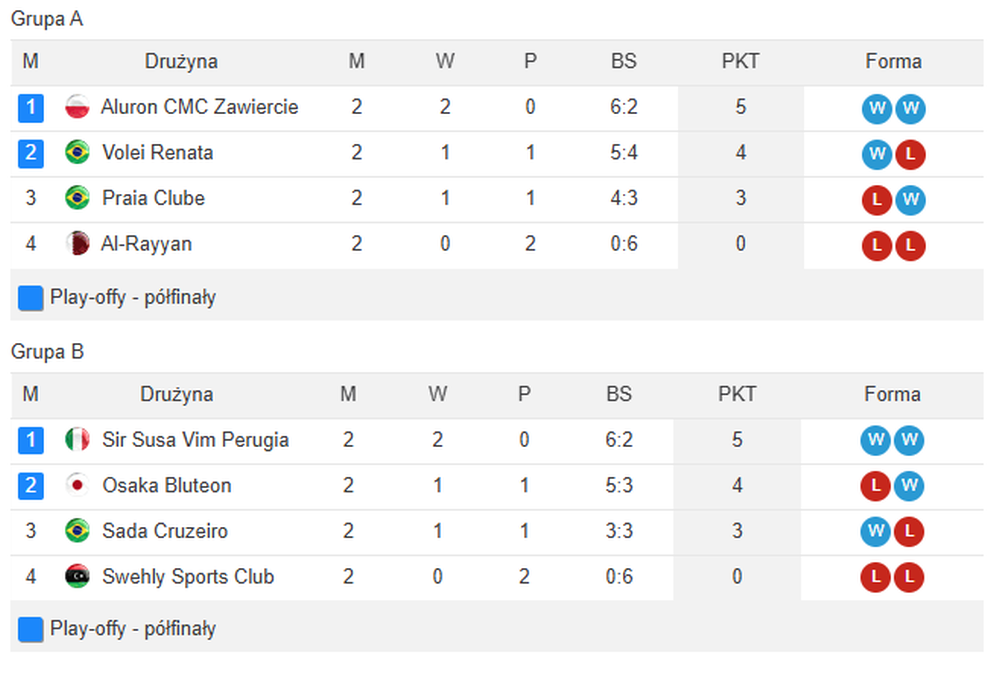Click the Libya flag next to Swehly Sports Club
The image size is (993, 675).
click(77, 577)
